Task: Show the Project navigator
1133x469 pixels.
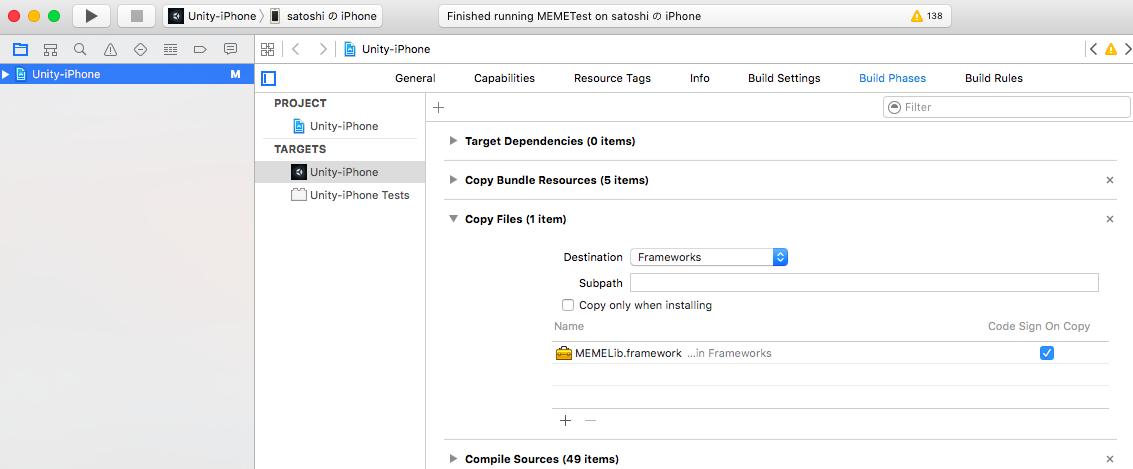Action: coord(20,49)
